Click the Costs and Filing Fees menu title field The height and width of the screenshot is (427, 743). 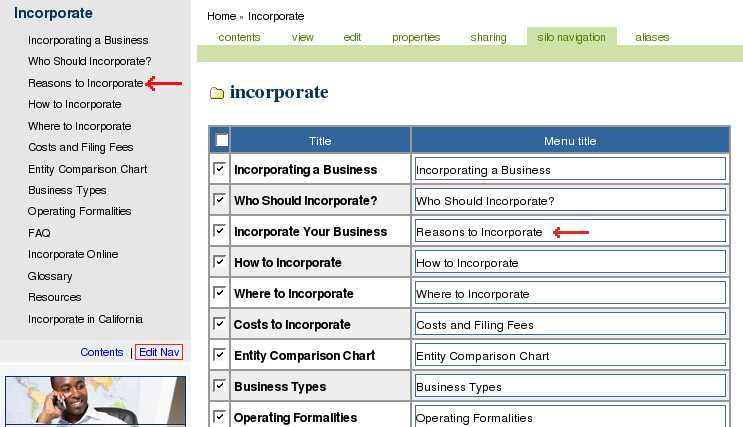tap(570, 324)
